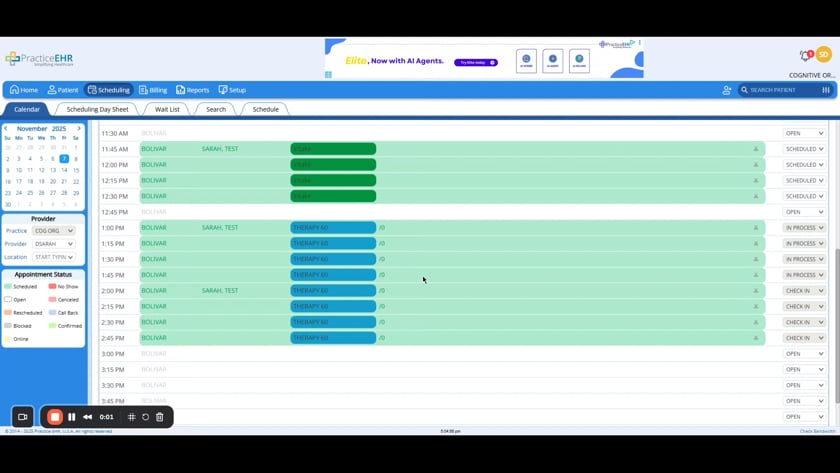Screen dimensions: 840x473
Task: Open the Practice dropdown
Action: pyautogui.click(x=54, y=231)
